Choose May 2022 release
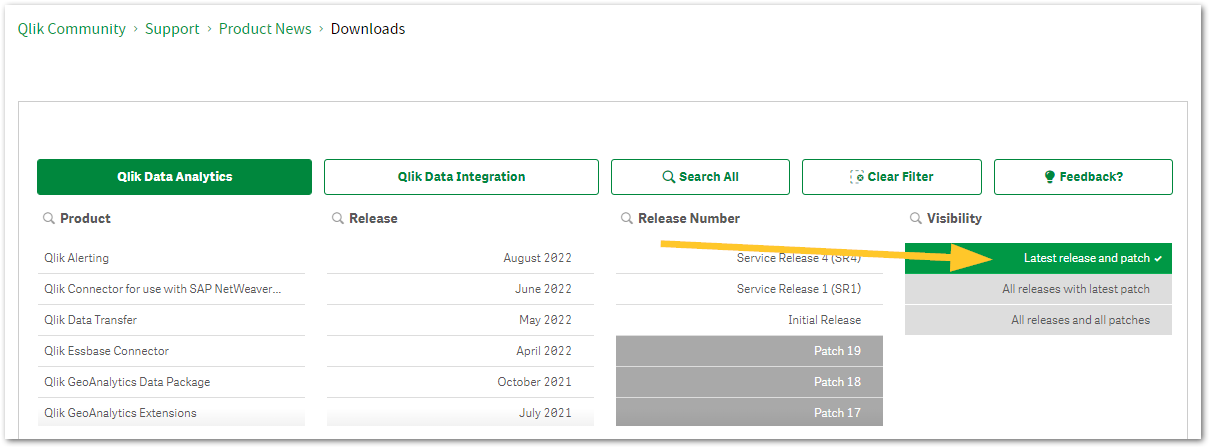Image resolution: width=1210 pixels, height=448 pixels. point(460,320)
